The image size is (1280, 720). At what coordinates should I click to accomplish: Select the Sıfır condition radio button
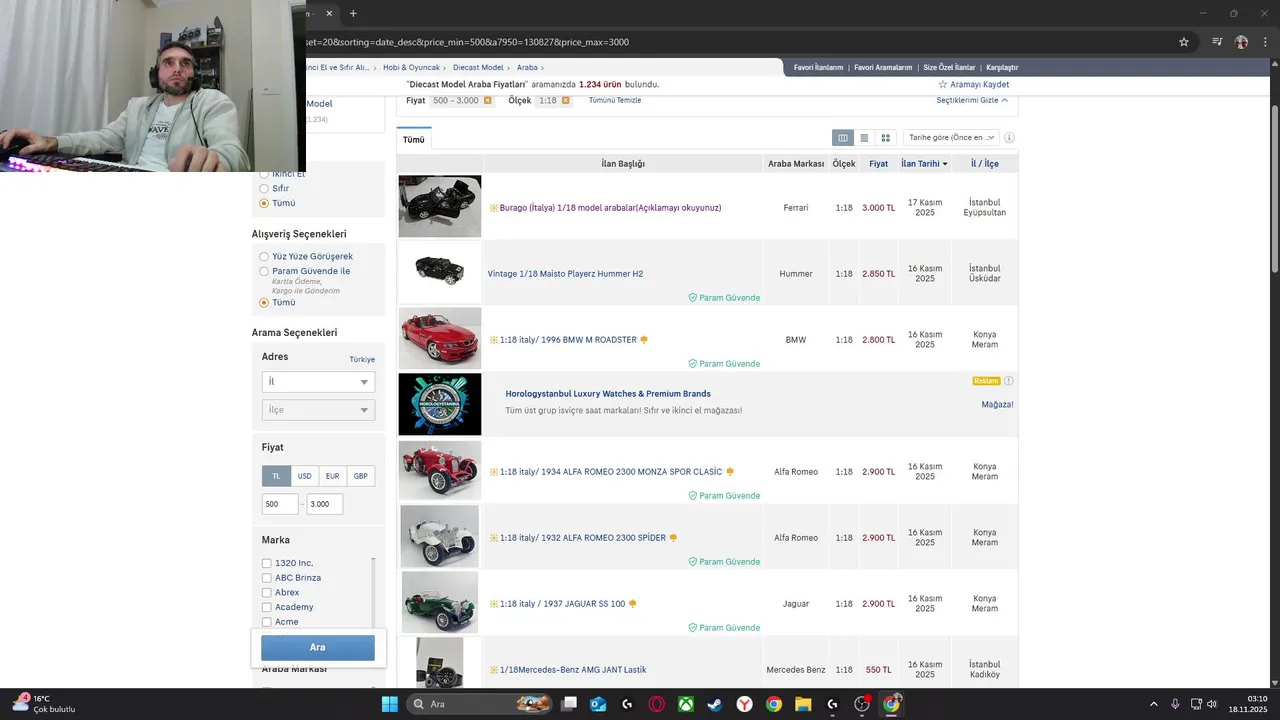pos(264,188)
